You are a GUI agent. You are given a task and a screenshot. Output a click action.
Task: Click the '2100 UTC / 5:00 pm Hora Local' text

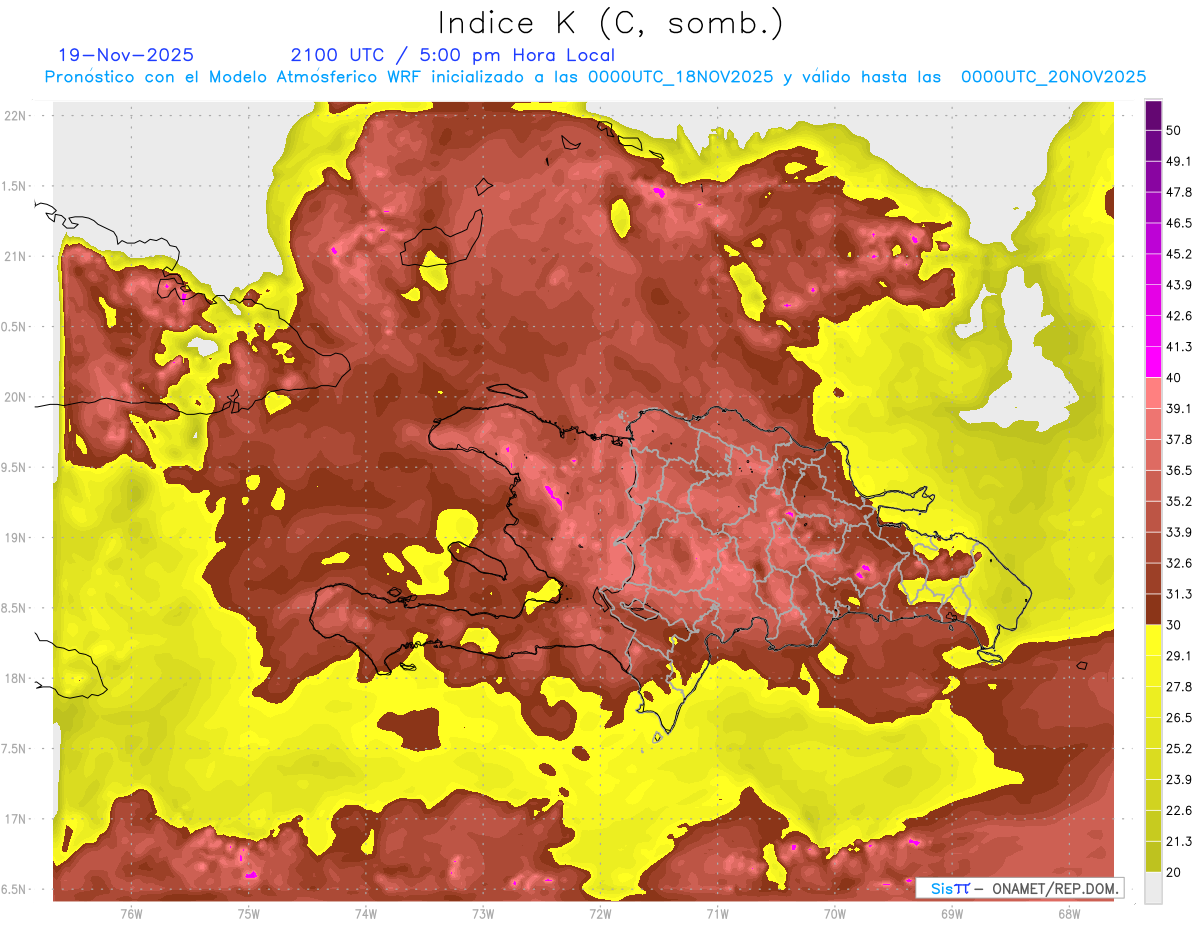tap(453, 55)
